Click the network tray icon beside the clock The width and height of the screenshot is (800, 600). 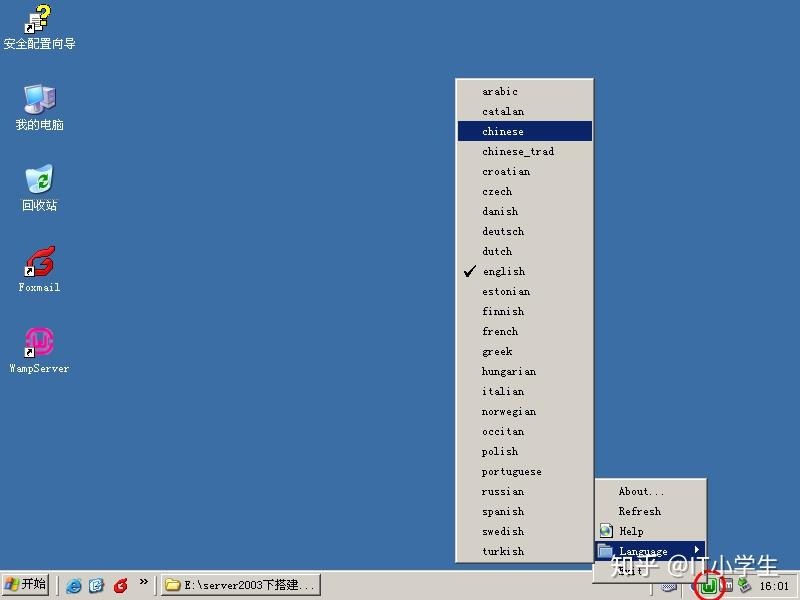click(x=744, y=586)
